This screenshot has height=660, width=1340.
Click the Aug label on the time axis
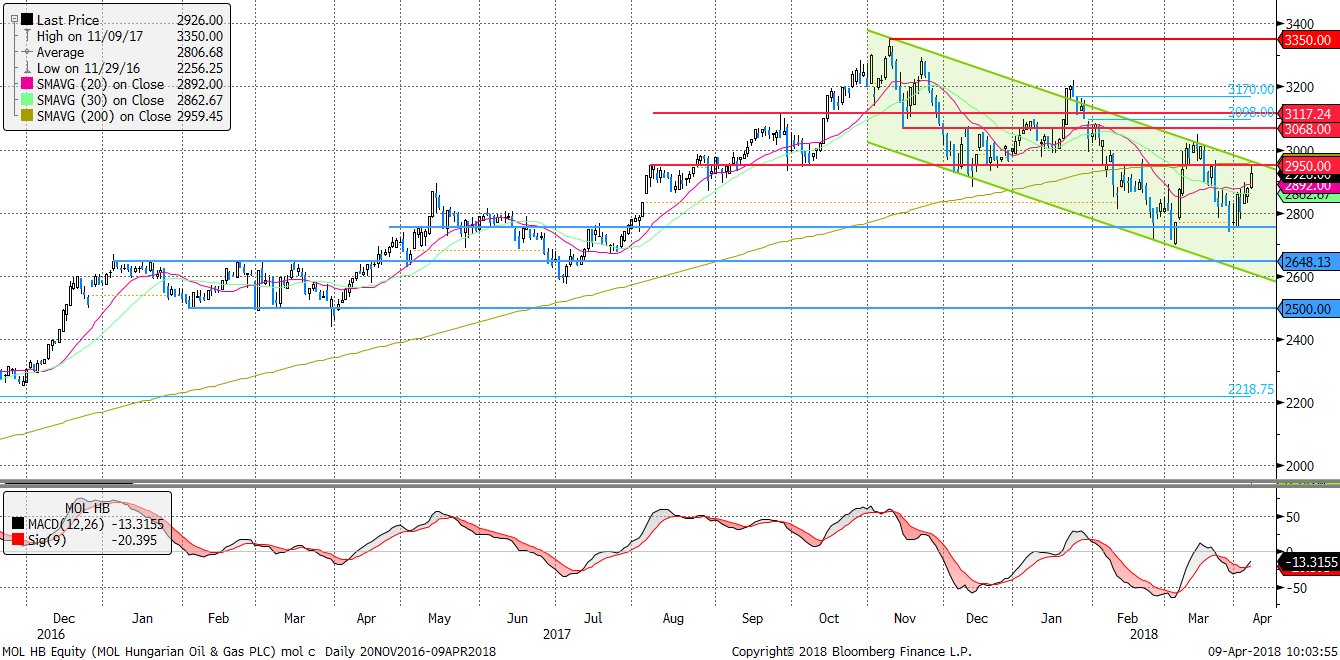click(x=673, y=619)
